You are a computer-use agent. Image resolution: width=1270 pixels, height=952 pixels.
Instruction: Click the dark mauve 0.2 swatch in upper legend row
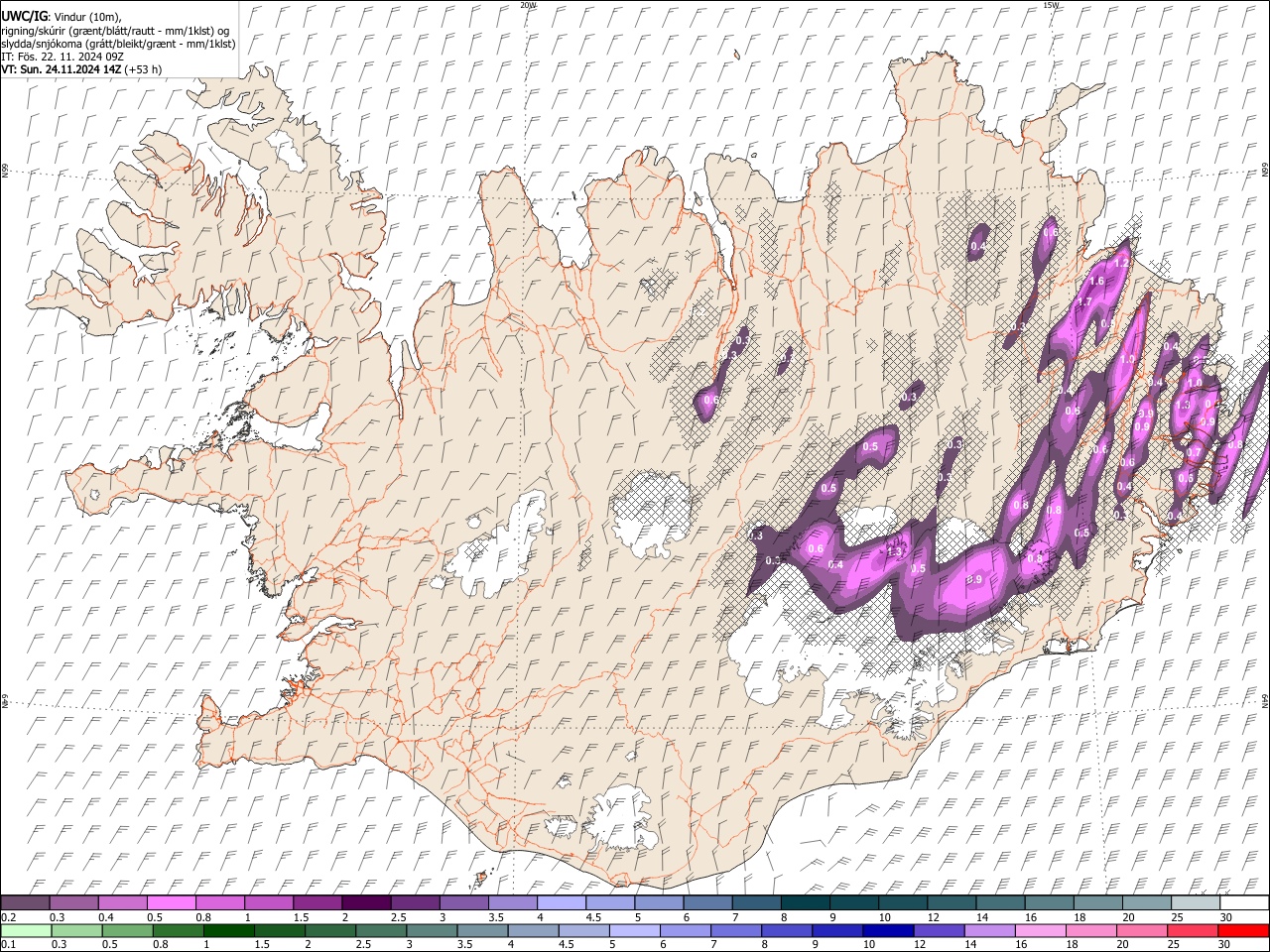[x=25, y=903]
